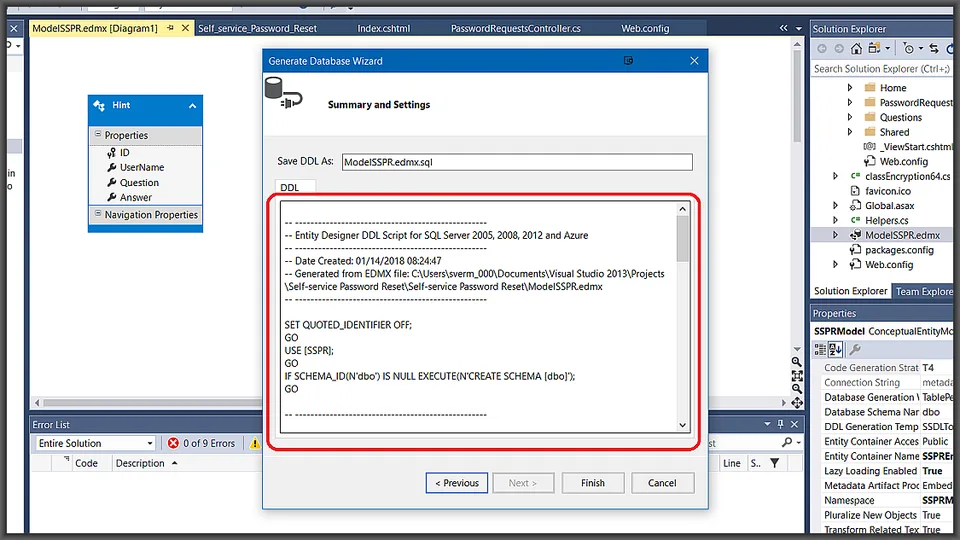The height and width of the screenshot is (540, 960).
Task: Sort Error List by Description column
Action: click(x=147, y=463)
